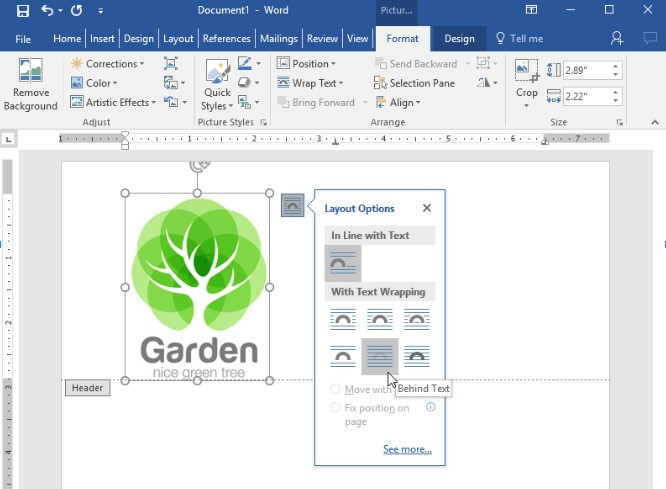Screen dimensions: 666x489
Task: Pick the In Front of Text wrapping icon
Action: click(x=417, y=356)
